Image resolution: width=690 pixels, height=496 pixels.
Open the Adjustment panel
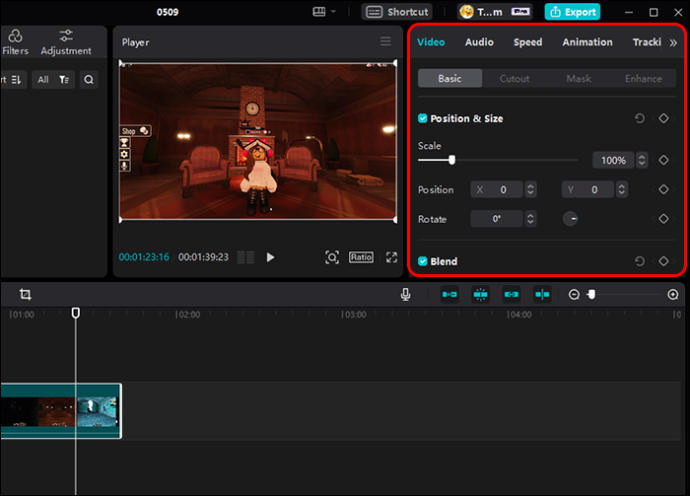(66, 42)
